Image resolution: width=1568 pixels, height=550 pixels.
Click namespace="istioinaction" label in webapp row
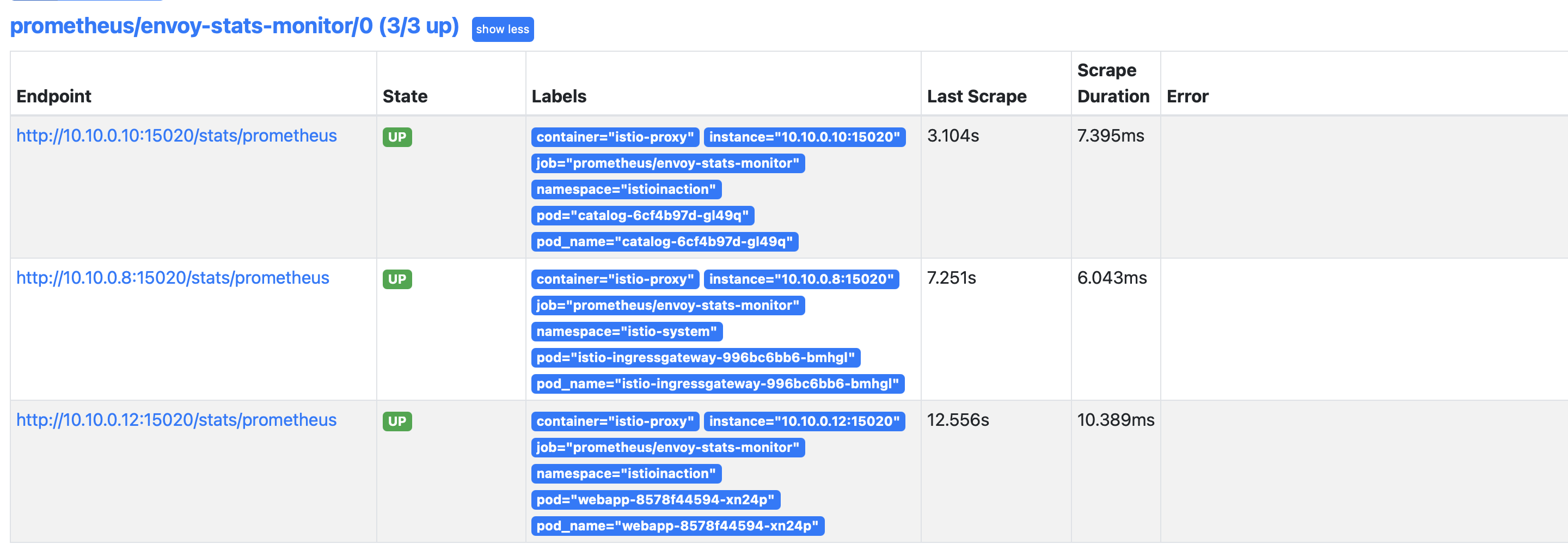[x=626, y=473]
